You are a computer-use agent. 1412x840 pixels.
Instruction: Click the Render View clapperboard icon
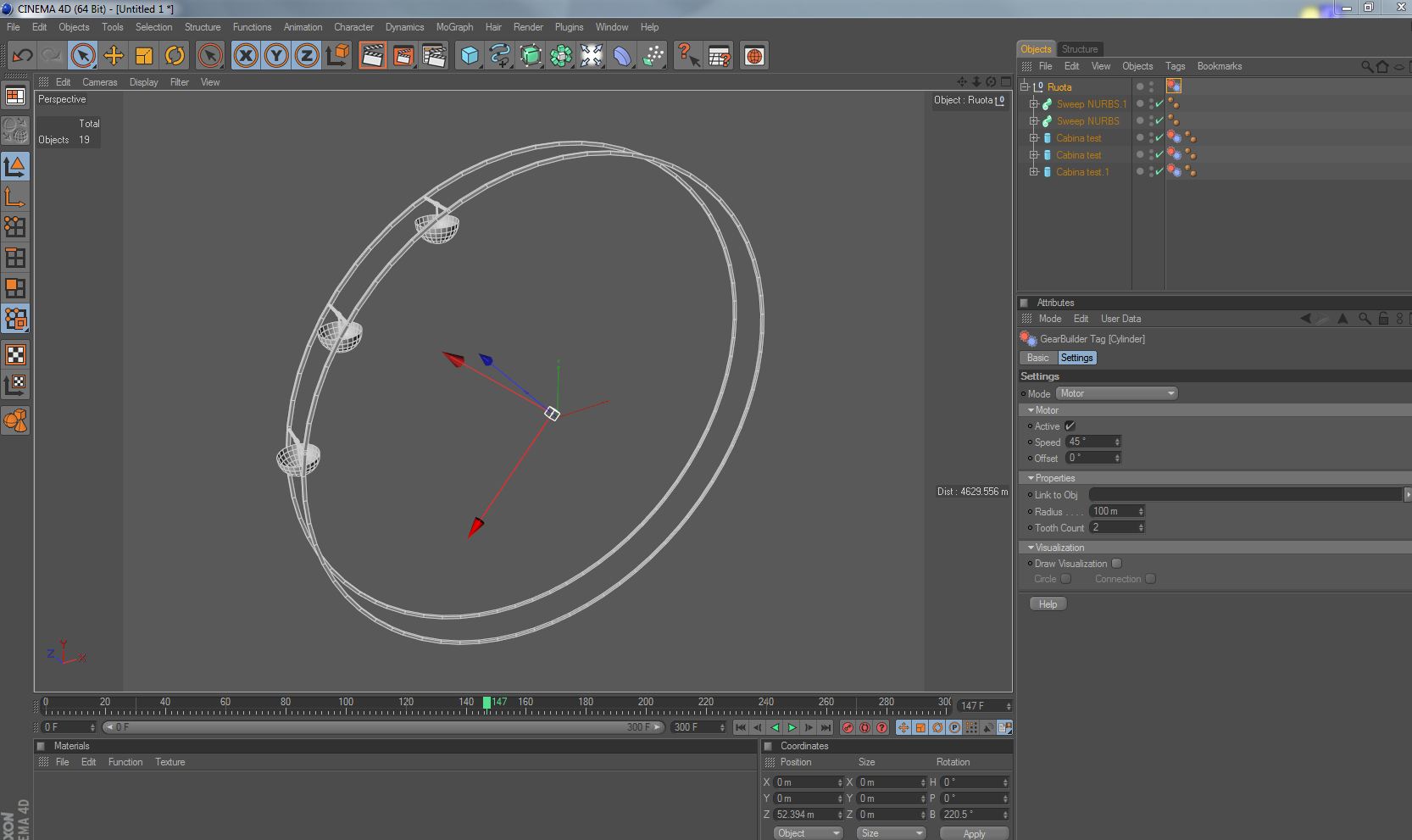(372, 56)
